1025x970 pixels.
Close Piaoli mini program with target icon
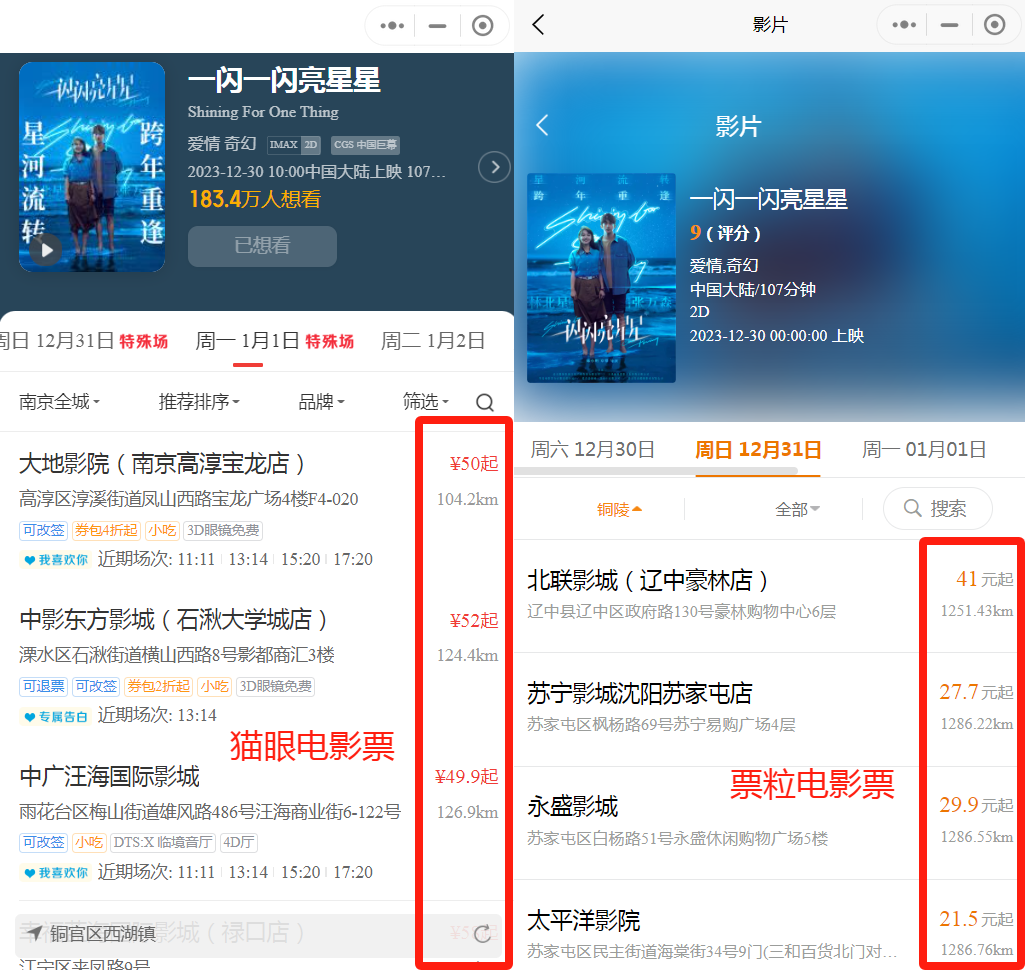coord(994,25)
